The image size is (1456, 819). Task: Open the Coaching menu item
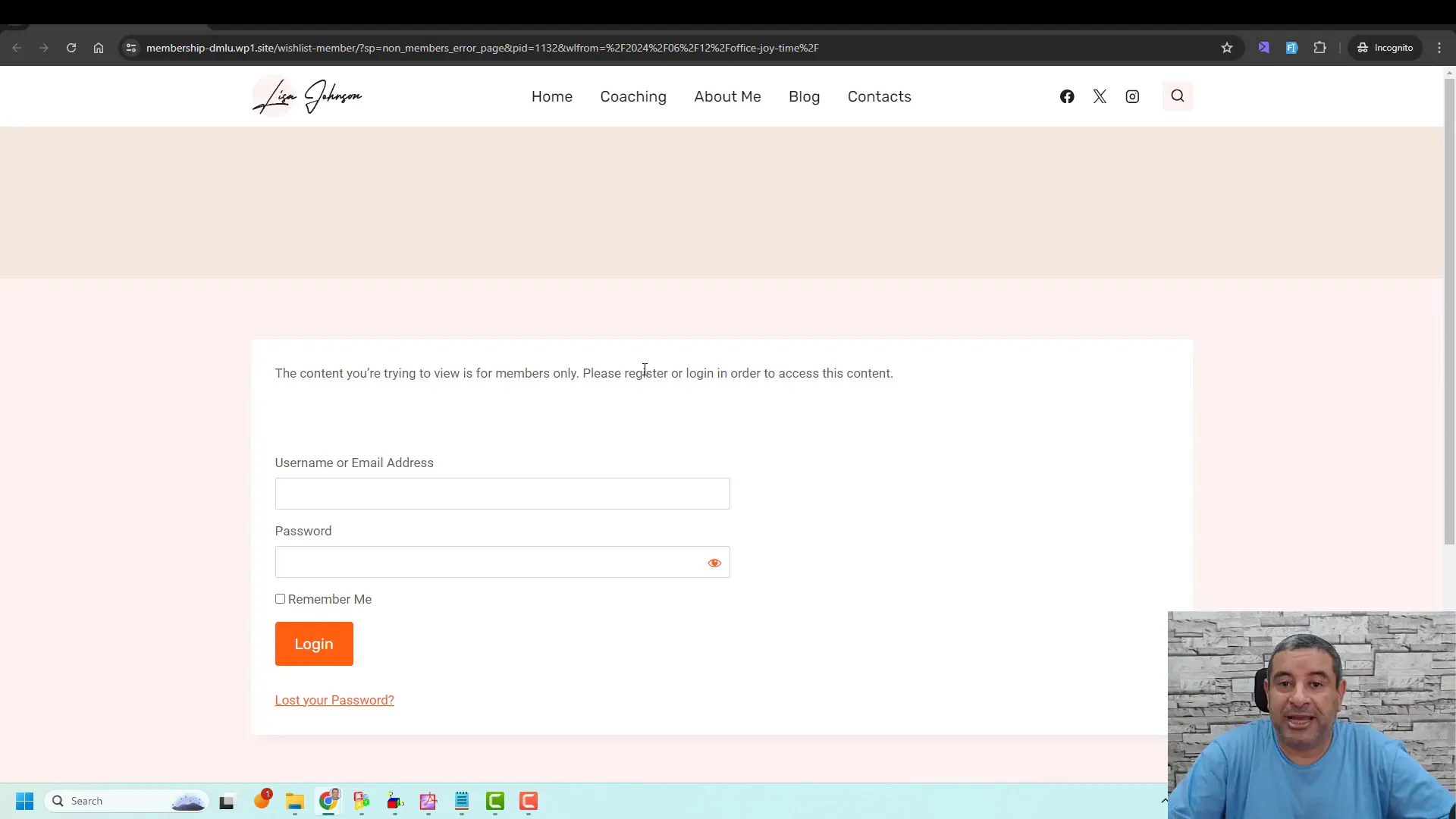[x=633, y=96]
